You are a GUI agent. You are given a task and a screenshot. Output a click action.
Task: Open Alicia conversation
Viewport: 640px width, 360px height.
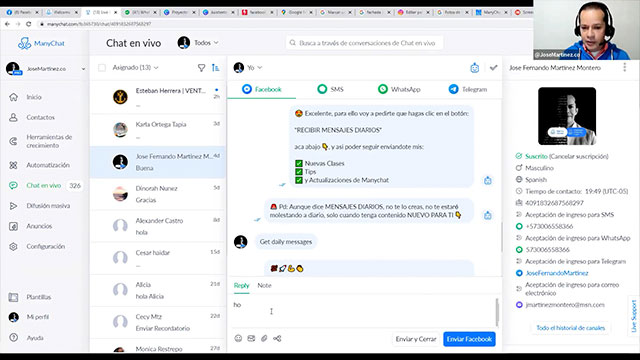coord(158,291)
